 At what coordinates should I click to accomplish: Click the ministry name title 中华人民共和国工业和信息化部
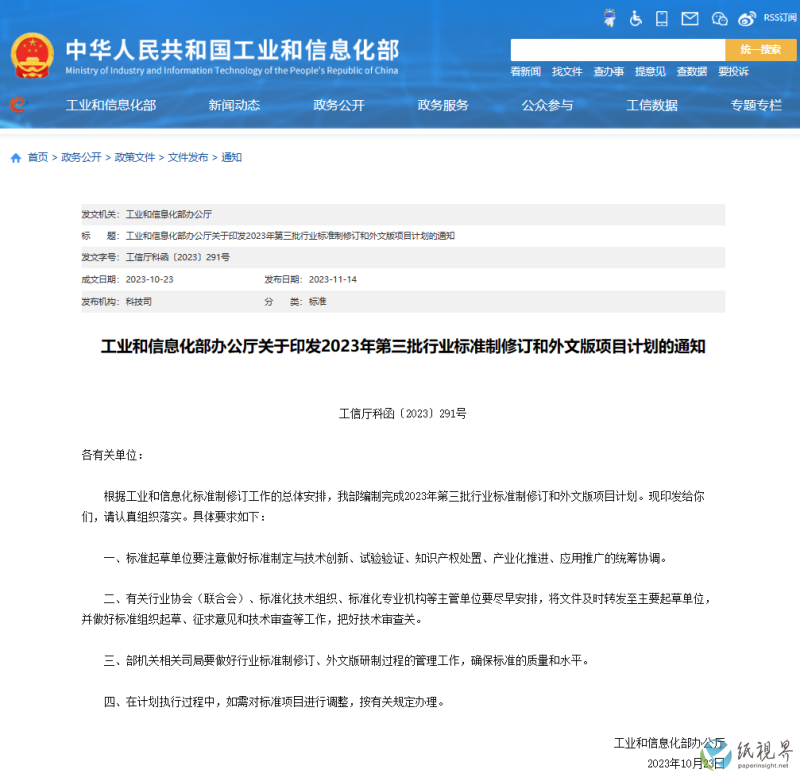232,50
